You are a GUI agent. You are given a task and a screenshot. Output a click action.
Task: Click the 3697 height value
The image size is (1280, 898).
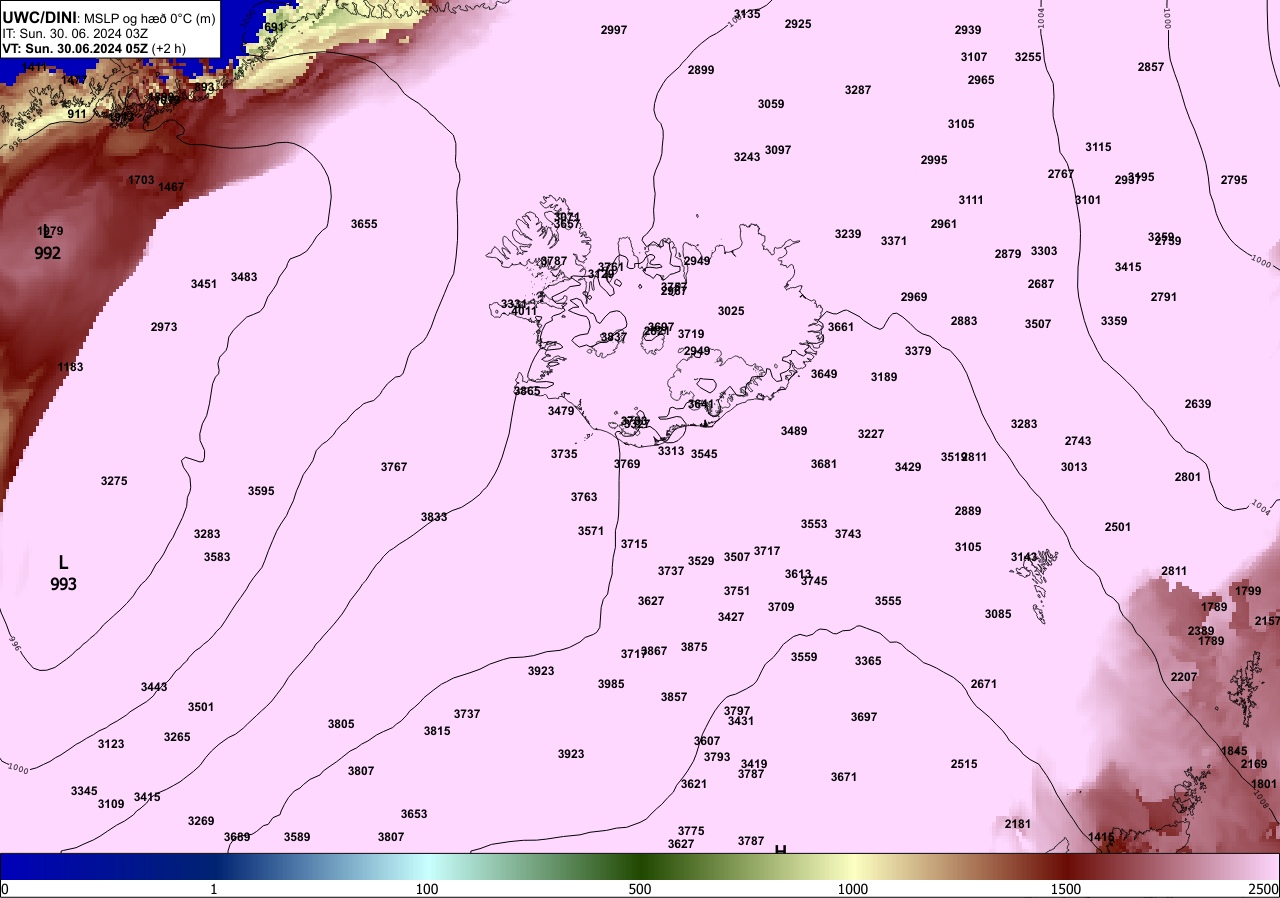(864, 717)
